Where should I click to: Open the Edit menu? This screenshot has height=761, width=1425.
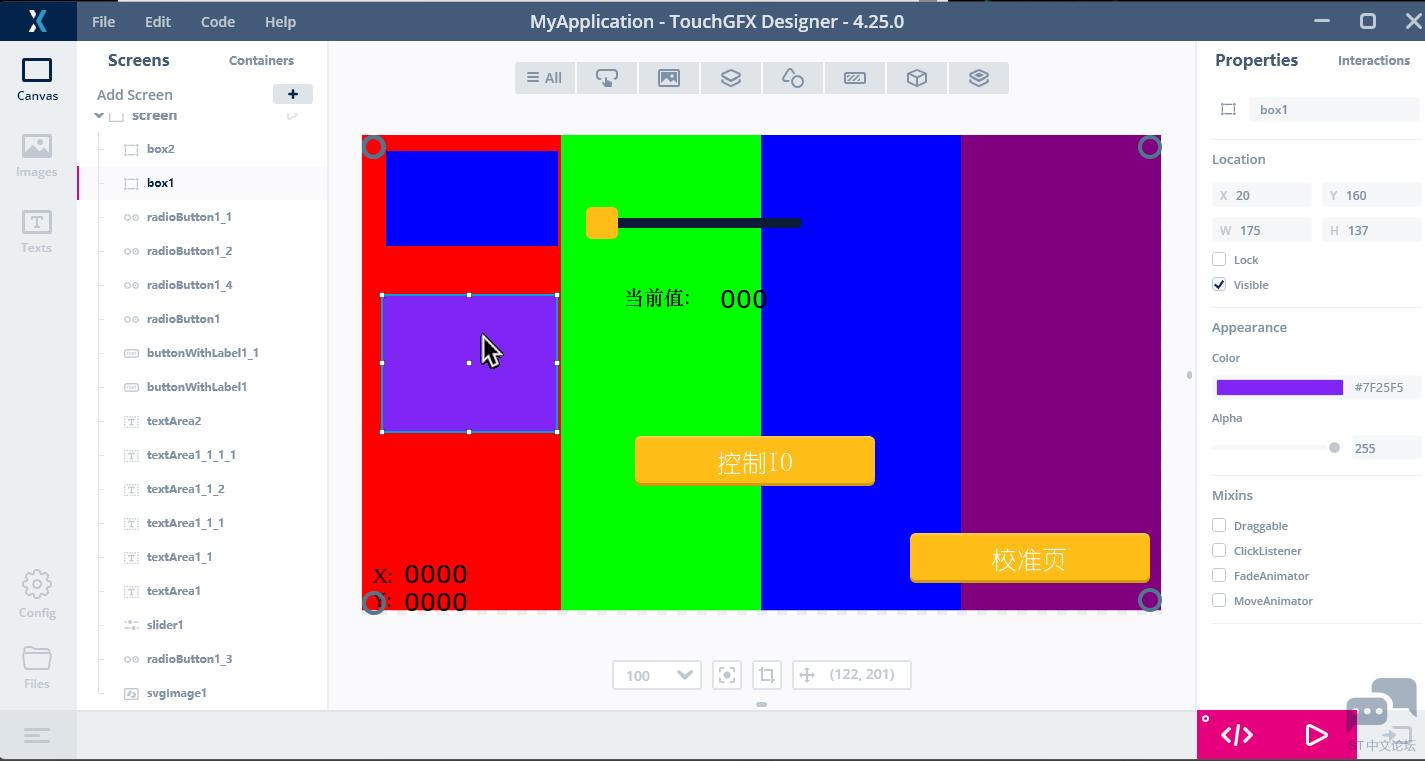point(158,21)
